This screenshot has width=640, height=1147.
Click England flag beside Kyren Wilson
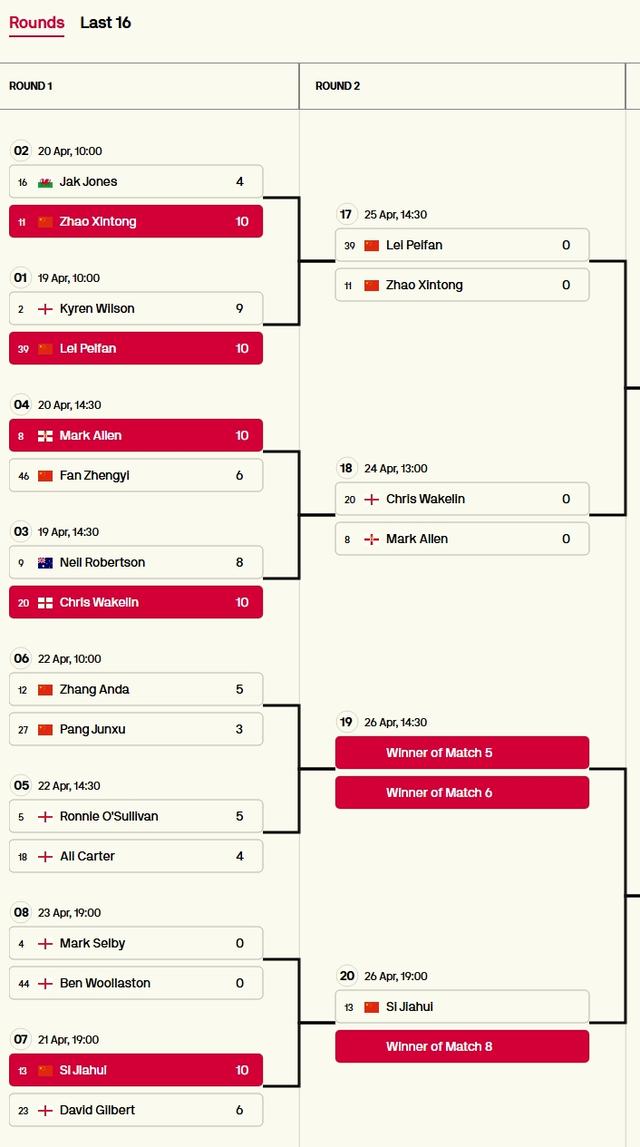pos(45,309)
